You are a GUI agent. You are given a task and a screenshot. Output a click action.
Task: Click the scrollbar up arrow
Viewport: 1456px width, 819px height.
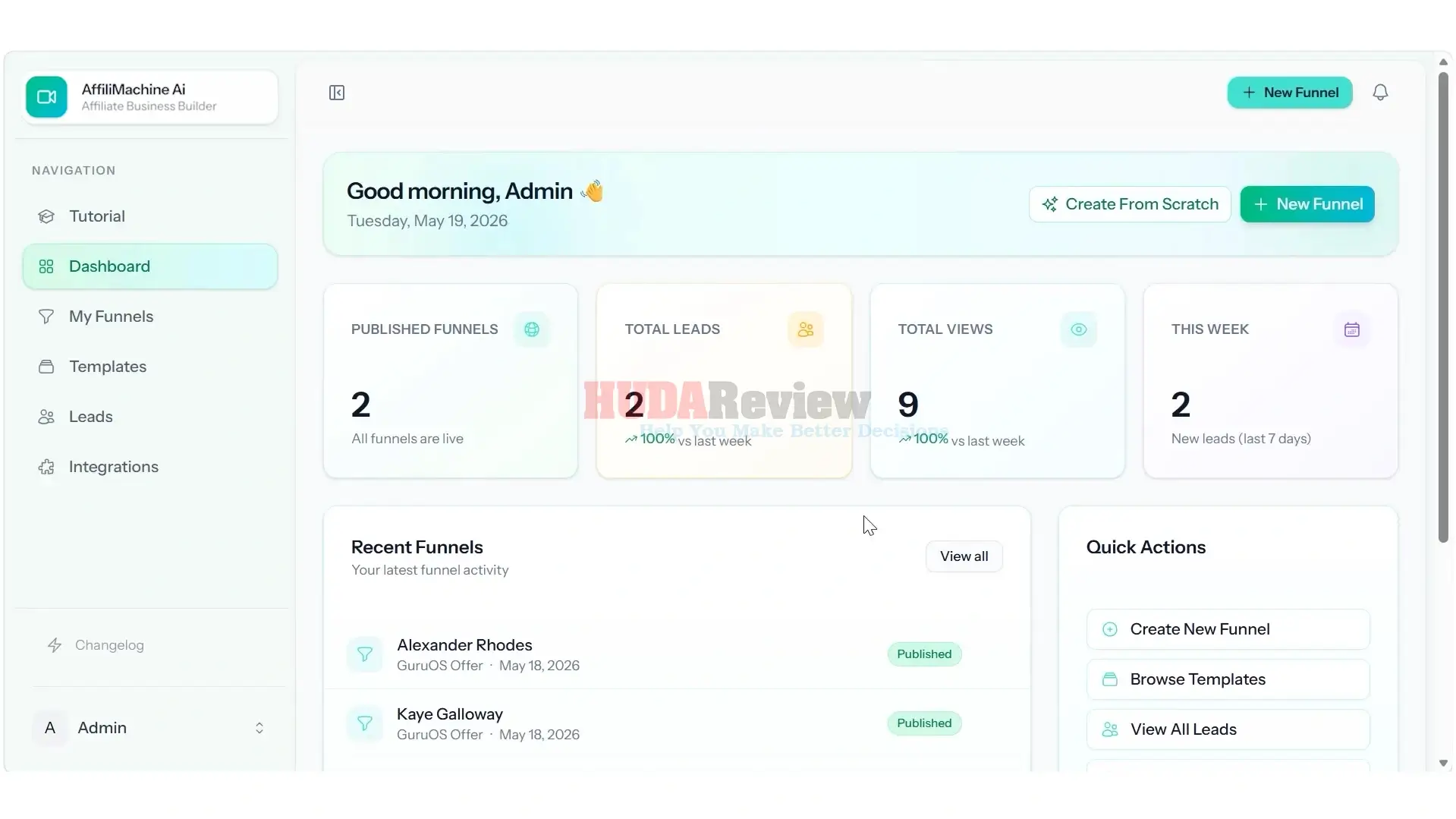(1443, 62)
